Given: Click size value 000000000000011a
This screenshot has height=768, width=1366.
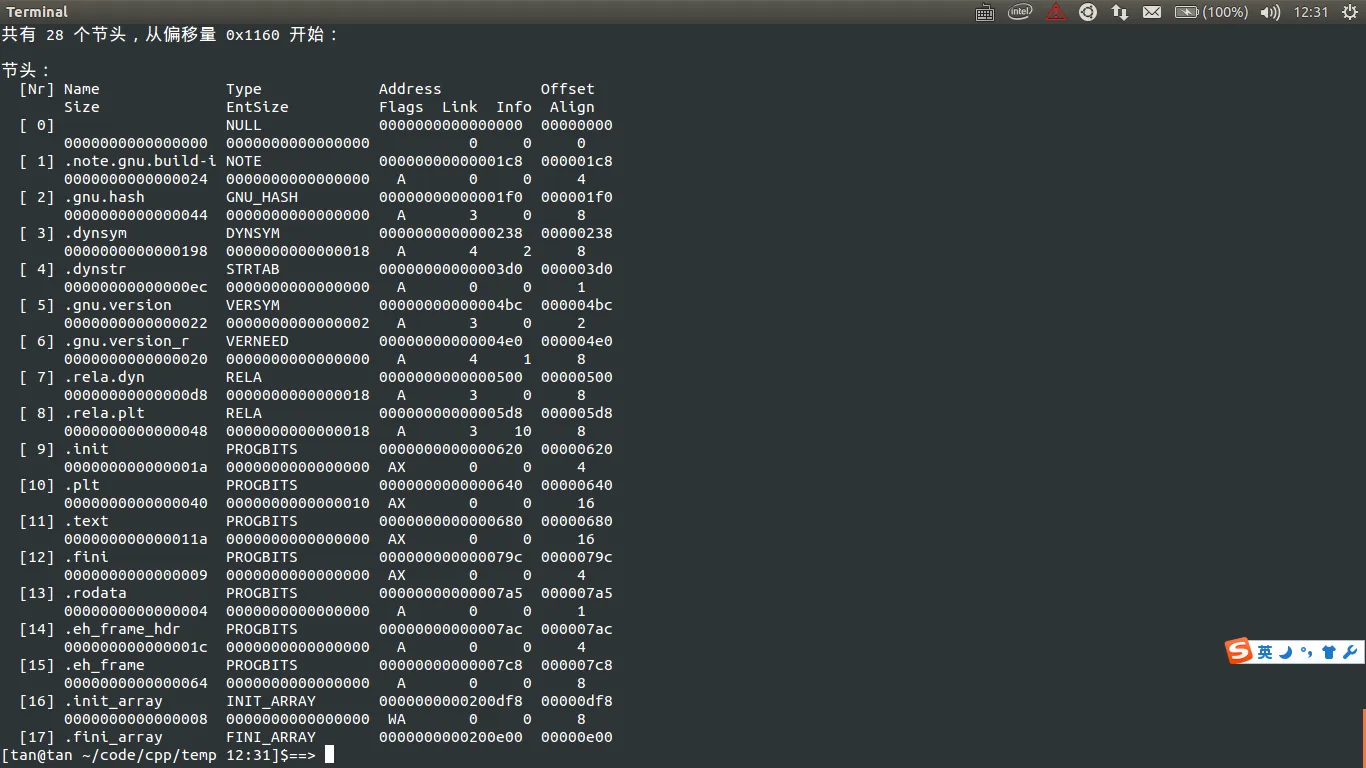Looking at the screenshot, I should 136,539.
